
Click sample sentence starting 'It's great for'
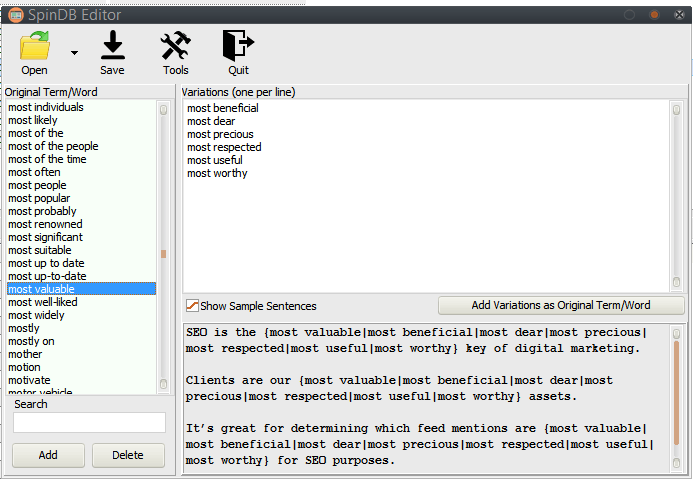(x=420, y=444)
